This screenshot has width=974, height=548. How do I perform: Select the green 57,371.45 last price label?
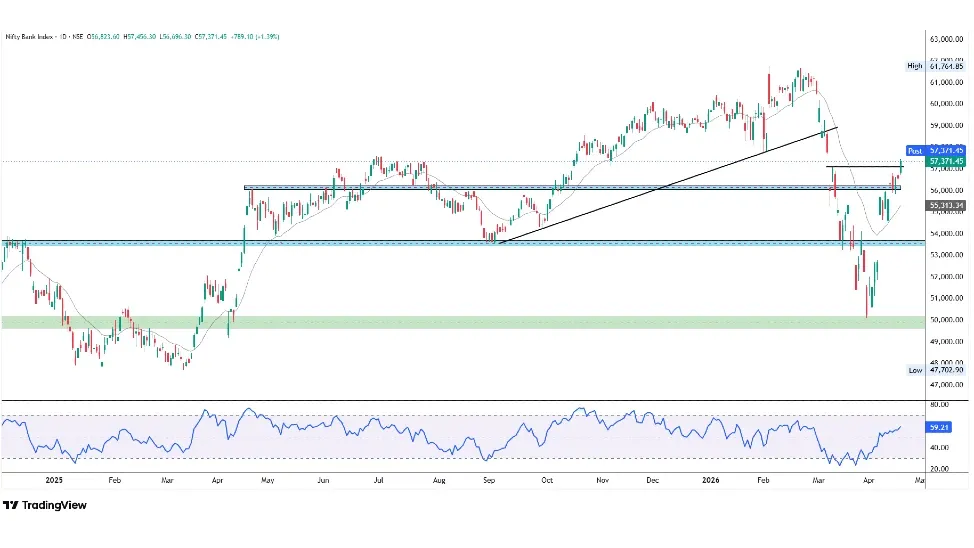click(945, 162)
